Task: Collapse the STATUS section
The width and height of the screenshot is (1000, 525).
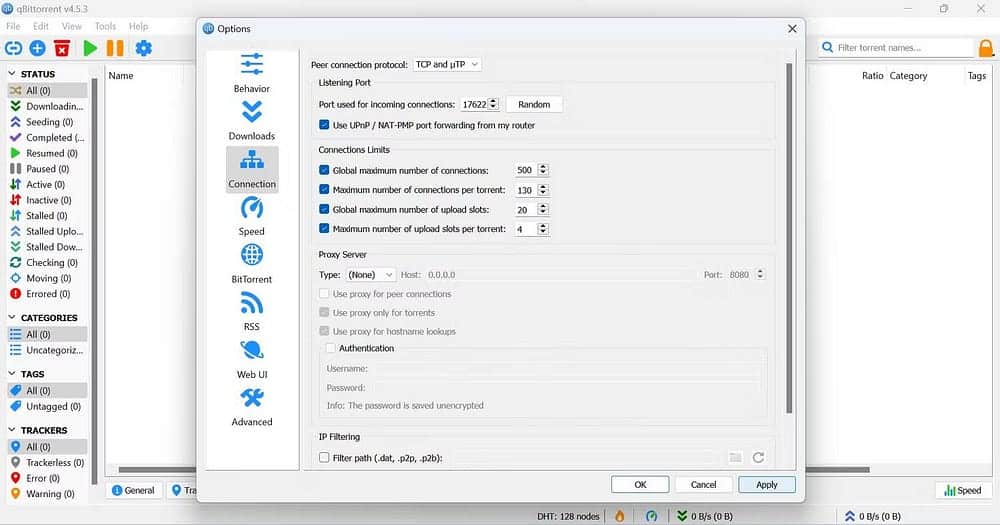Action: click(11, 74)
